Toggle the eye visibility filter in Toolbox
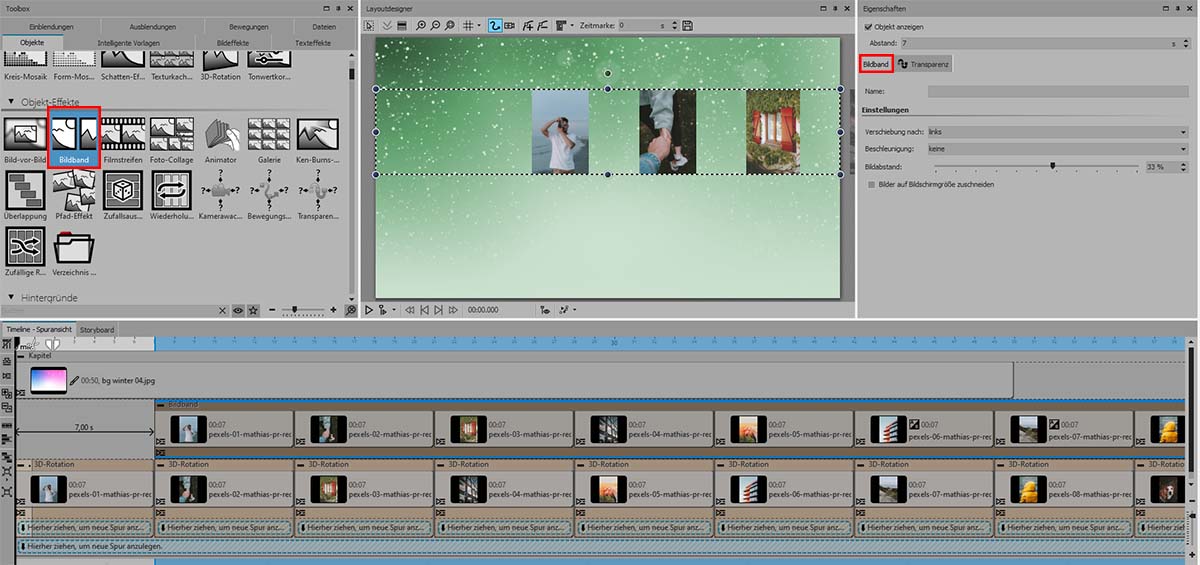1200x565 pixels. pos(238,311)
